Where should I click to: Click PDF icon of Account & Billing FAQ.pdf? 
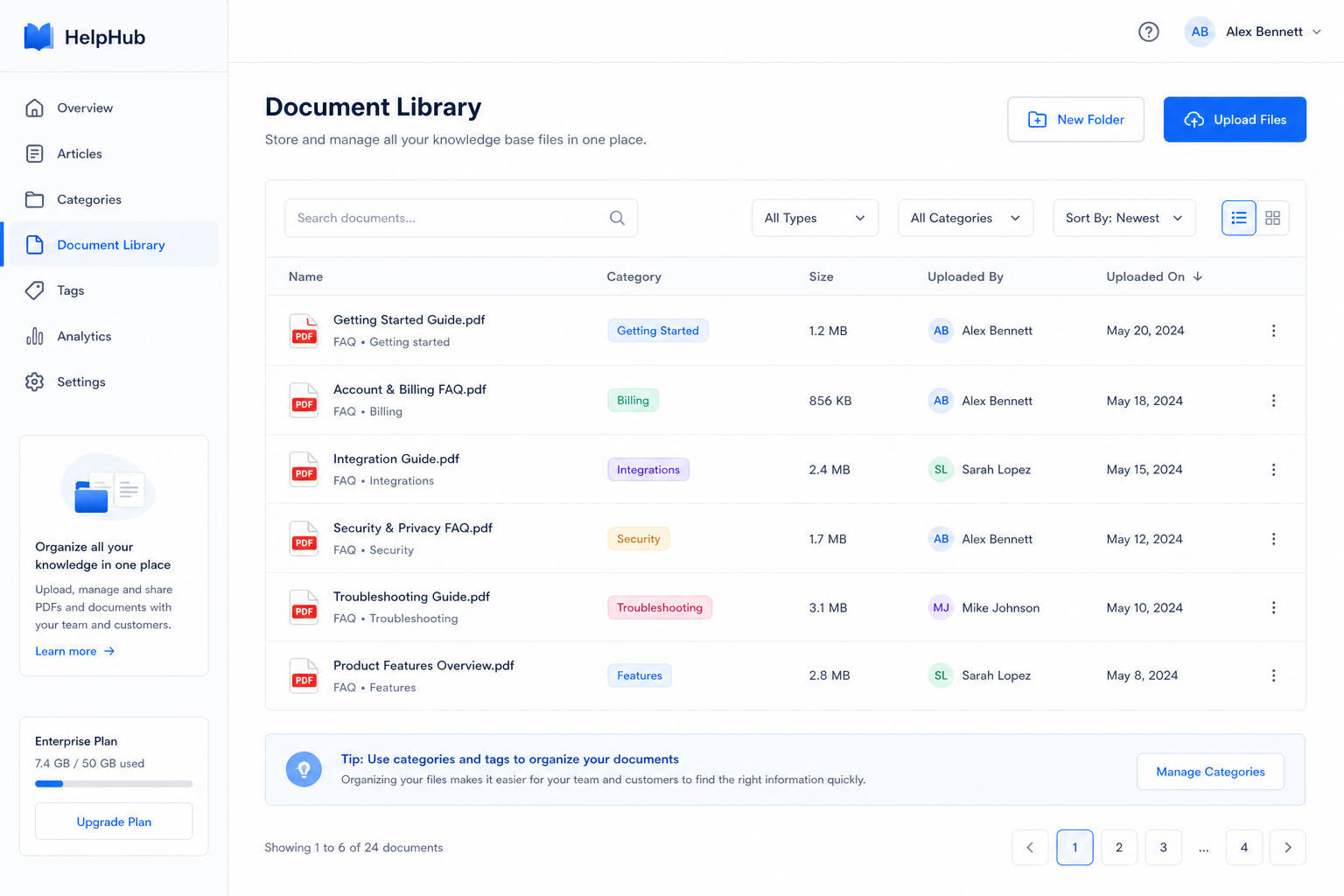(304, 400)
